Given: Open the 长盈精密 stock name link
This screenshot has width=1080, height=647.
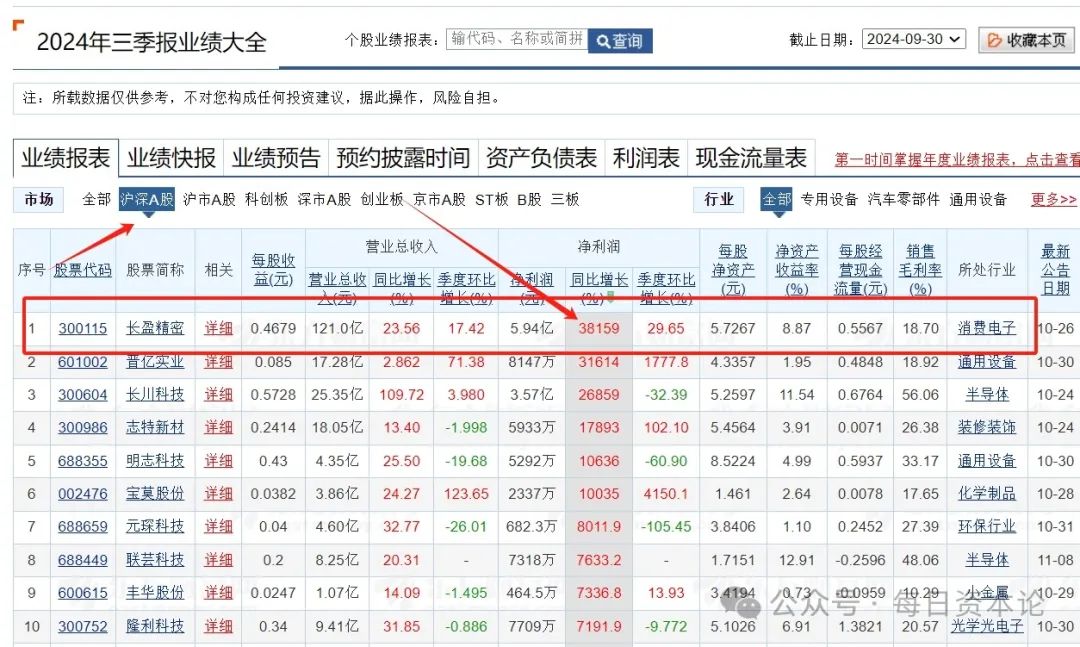Looking at the screenshot, I should 155,329.
